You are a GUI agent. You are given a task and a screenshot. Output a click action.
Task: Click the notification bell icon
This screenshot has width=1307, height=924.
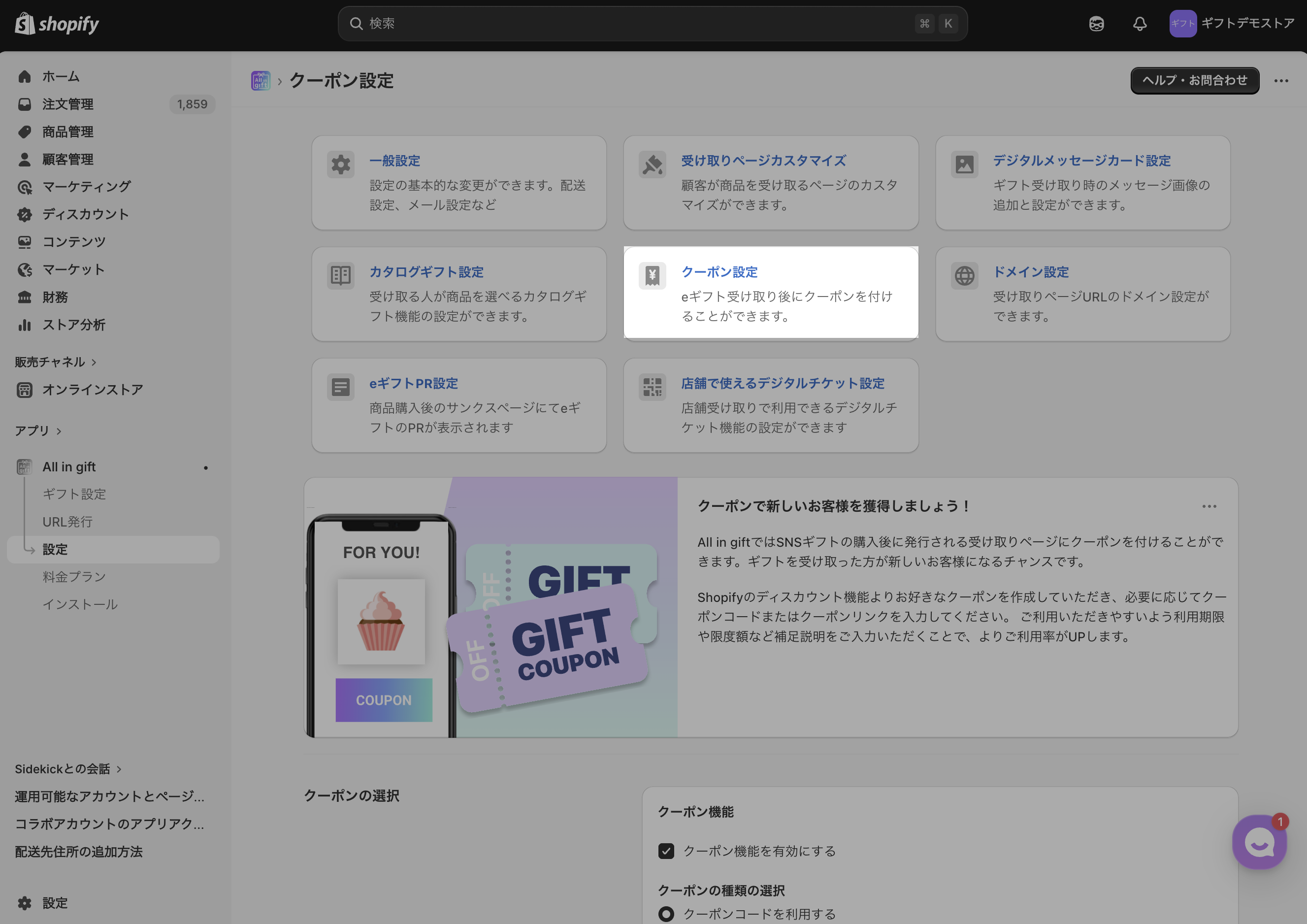point(1139,24)
